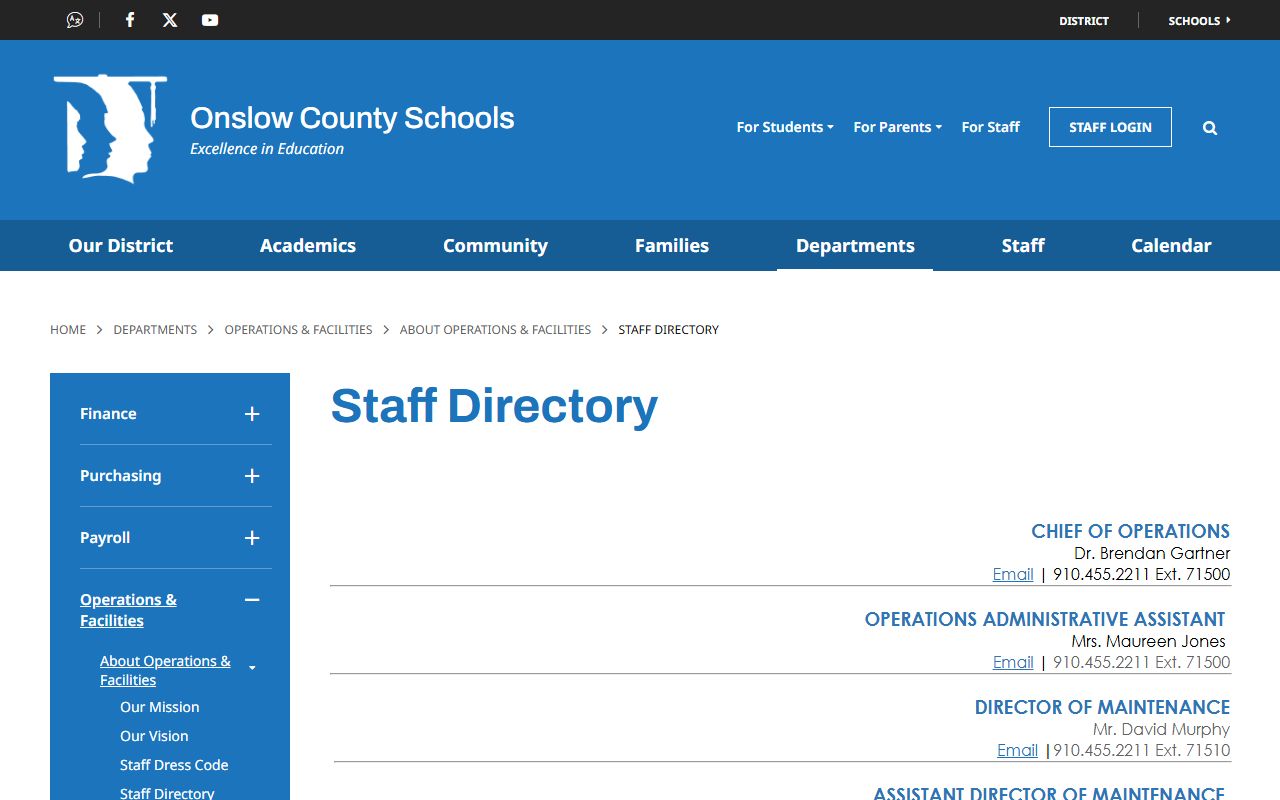Open the Staff menu
Viewport: 1280px width, 800px height.
[1023, 245]
